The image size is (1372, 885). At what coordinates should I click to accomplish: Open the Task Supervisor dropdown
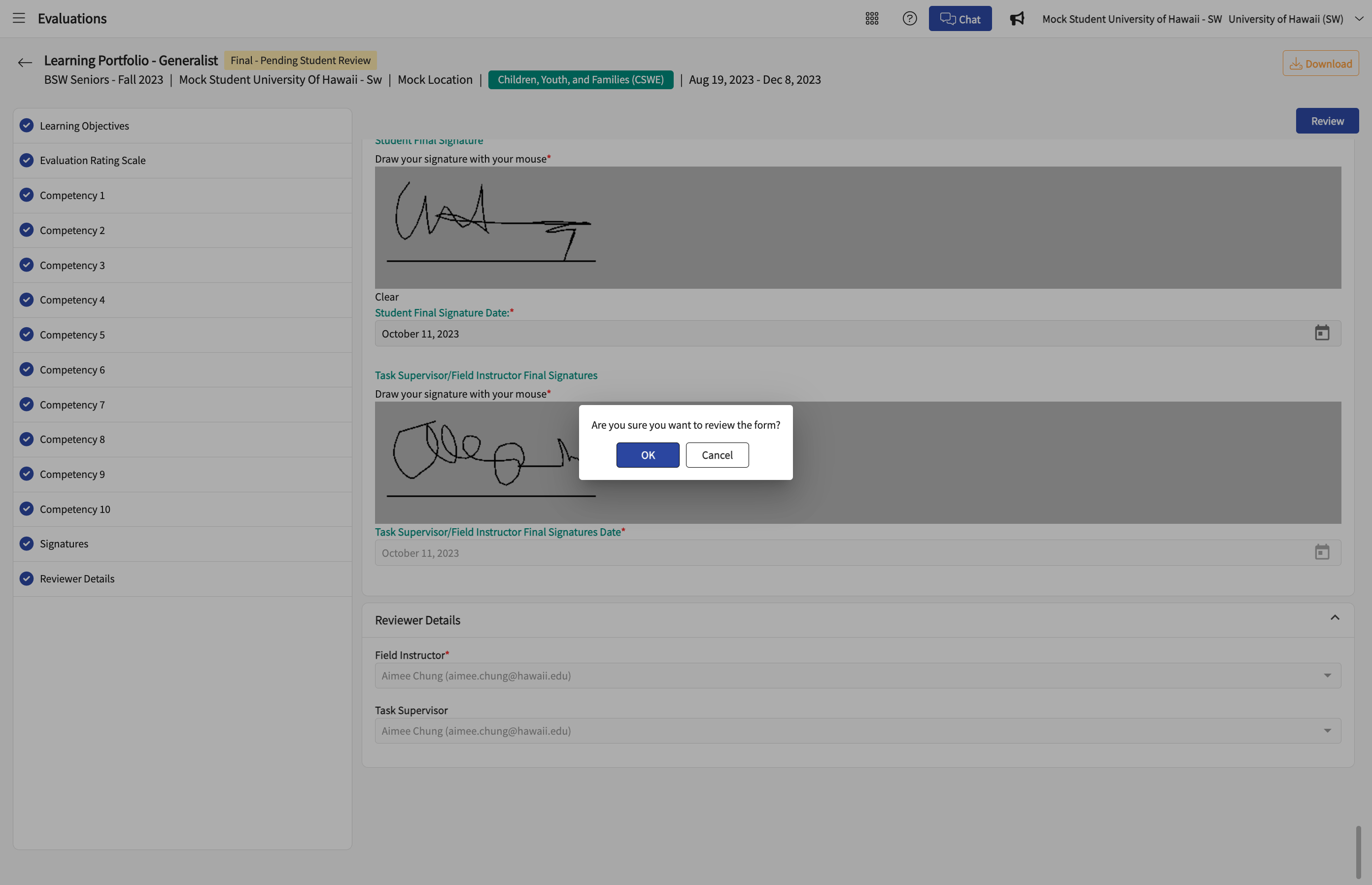(857, 731)
